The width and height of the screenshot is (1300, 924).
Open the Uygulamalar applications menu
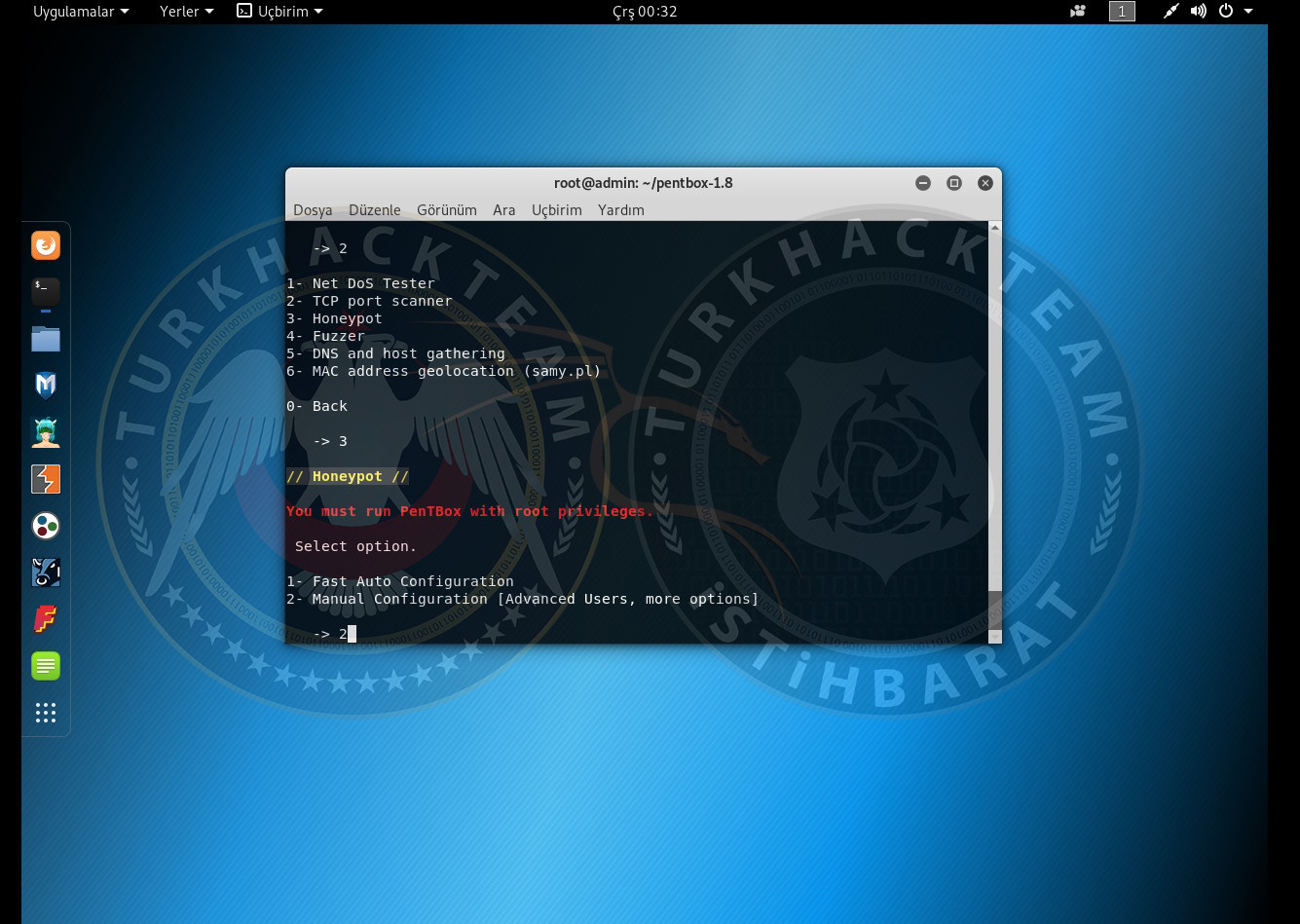(81, 12)
